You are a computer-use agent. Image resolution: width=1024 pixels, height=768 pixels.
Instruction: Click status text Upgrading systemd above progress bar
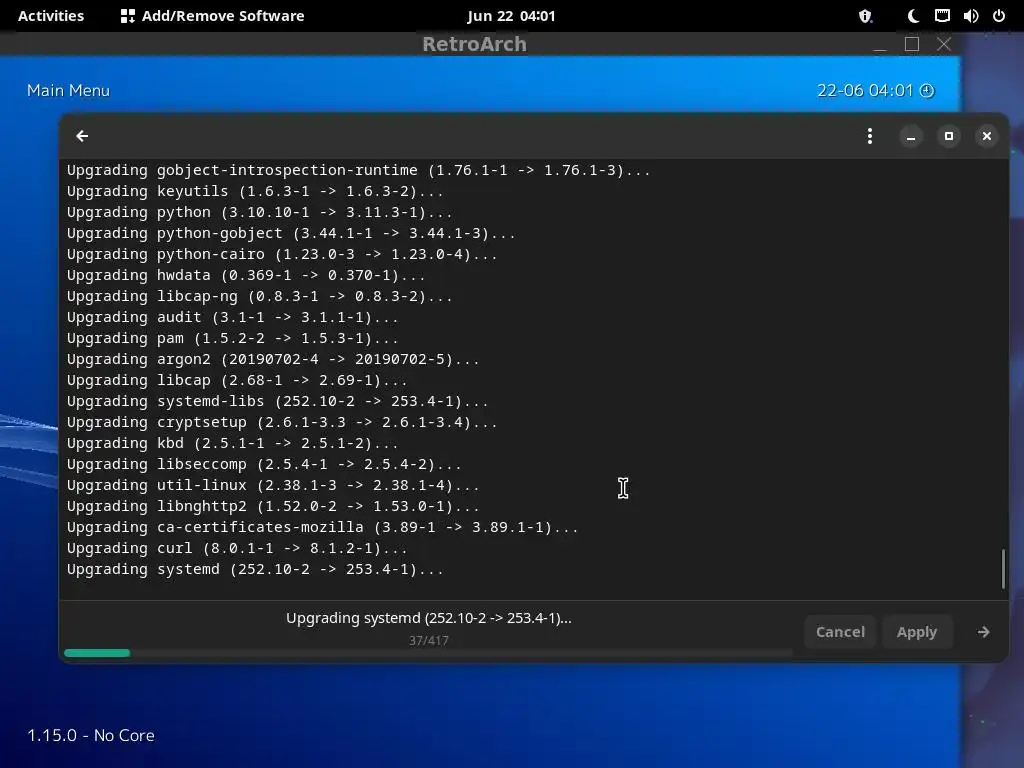[428, 618]
